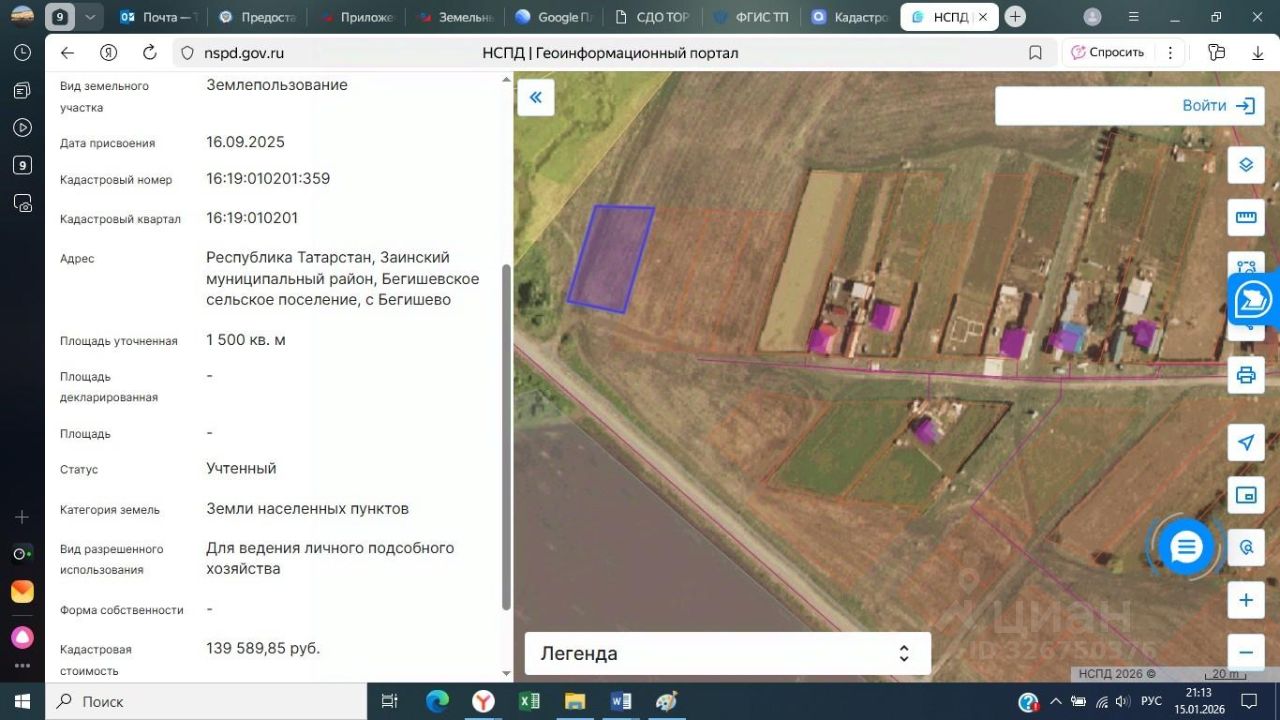
Task: Open the sidebar Alice assistant icon
Action: [x=22, y=637]
